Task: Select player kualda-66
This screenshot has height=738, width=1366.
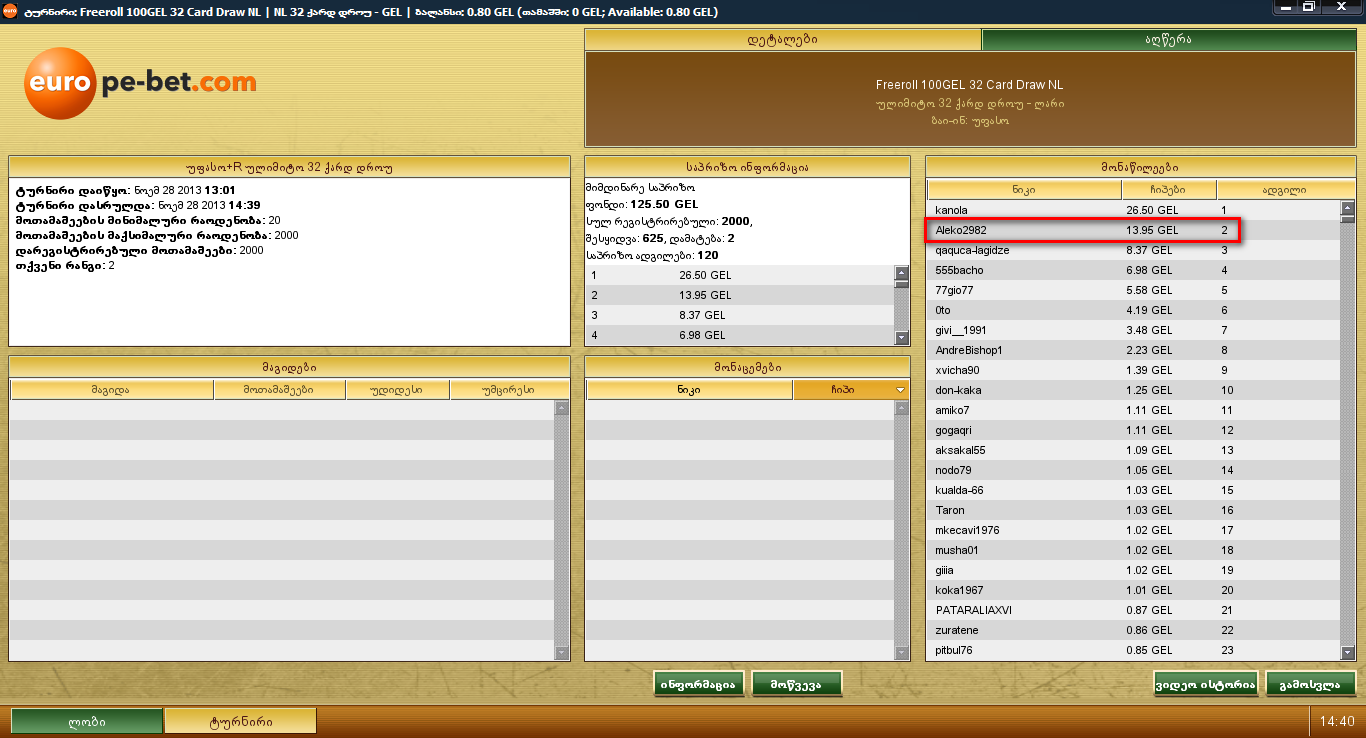Action: (1133, 490)
